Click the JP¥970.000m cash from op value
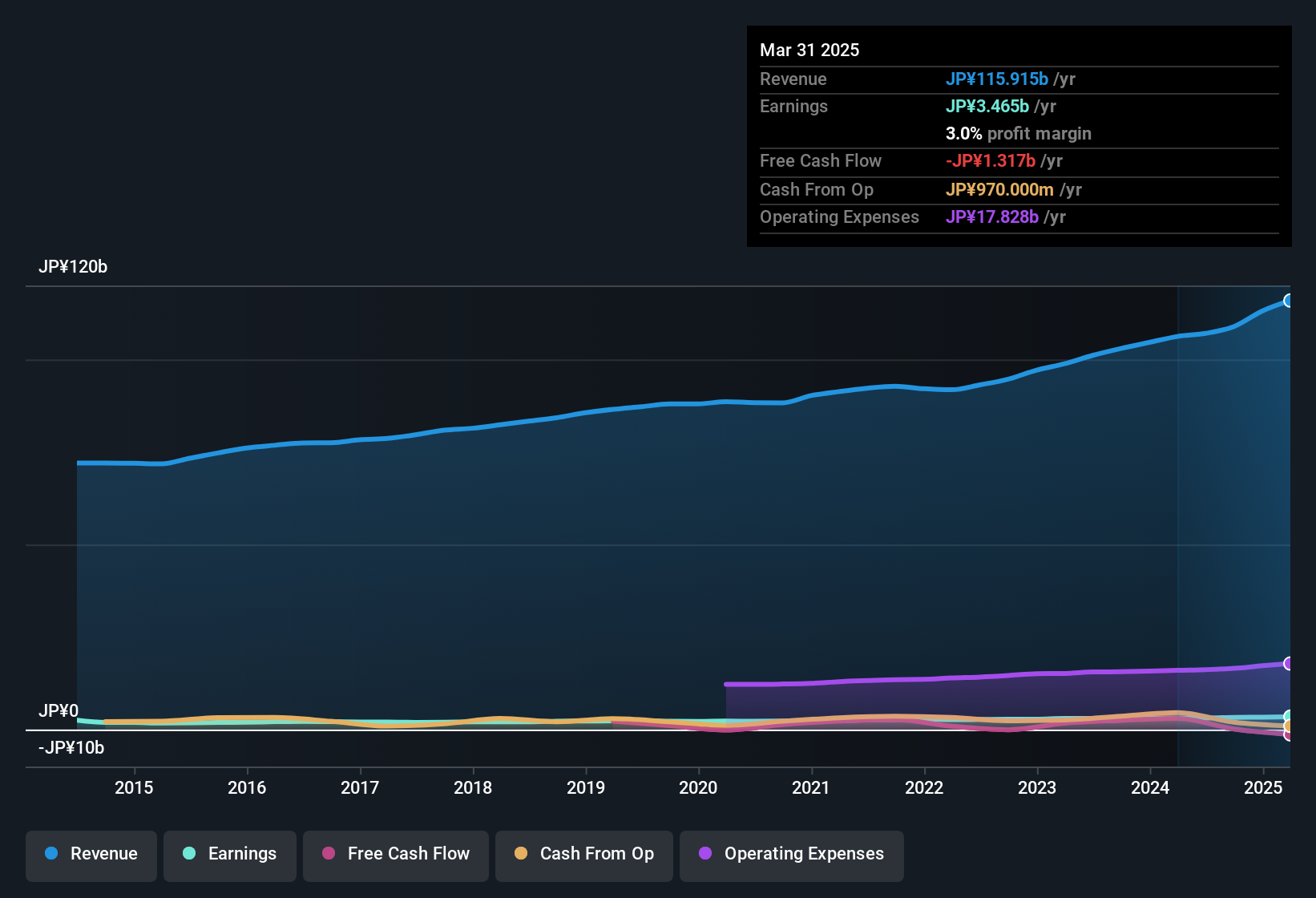This screenshot has height=898, width=1316. coord(999,189)
